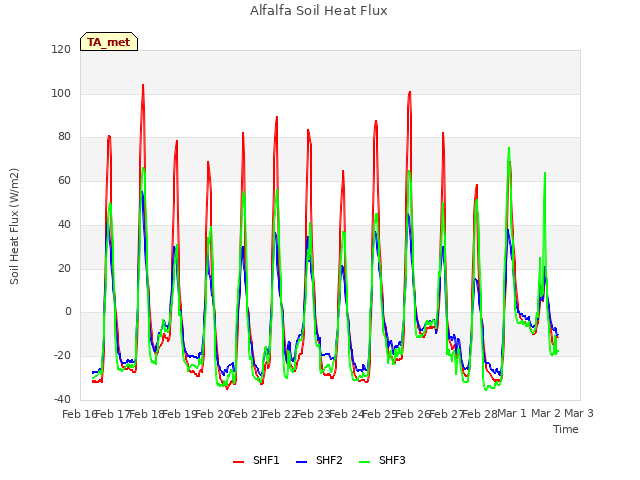Click the 40 y-axis tick label
The width and height of the screenshot is (640, 480).
[64, 224]
